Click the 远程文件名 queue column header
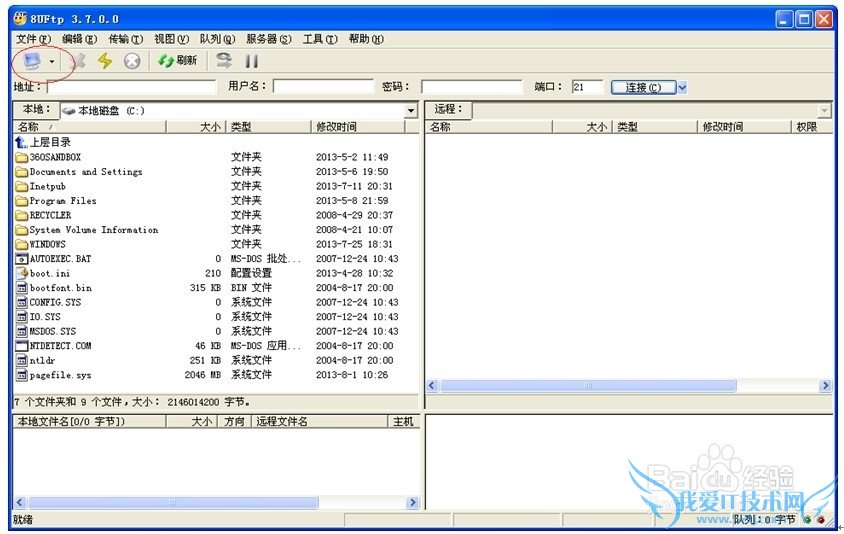This screenshot has height=534, width=844. tap(320, 421)
